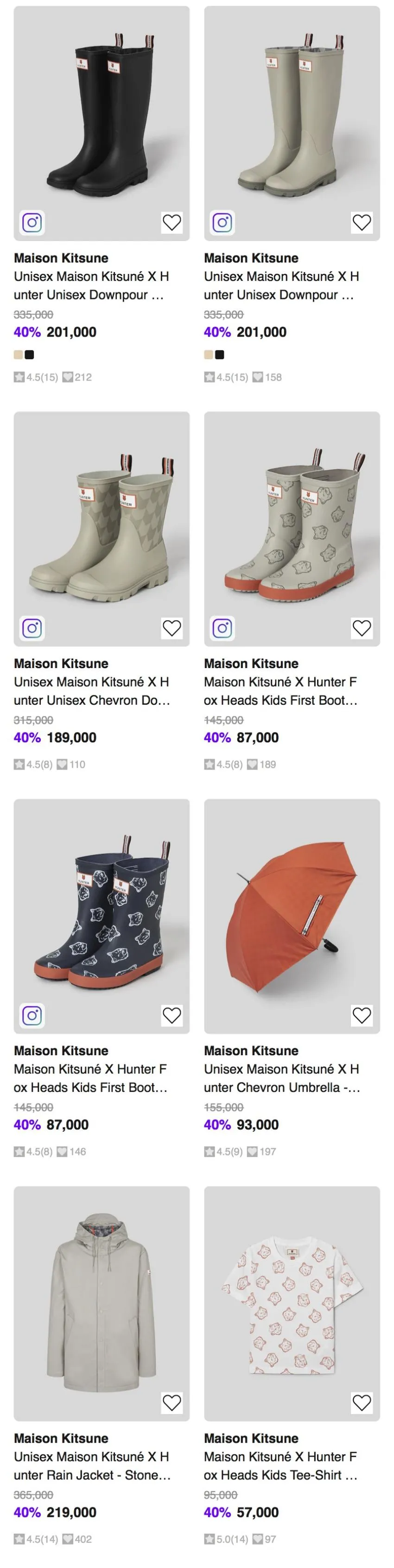
Task: Click Instagram icon on grey Fox Heads kids boots
Action: pyautogui.click(x=222, y=628)
